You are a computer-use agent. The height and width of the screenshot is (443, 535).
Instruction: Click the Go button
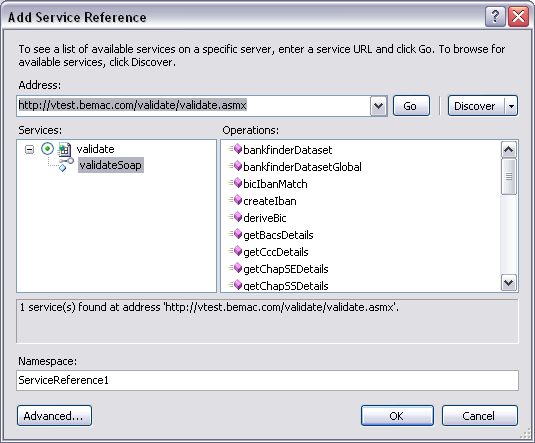411,106
